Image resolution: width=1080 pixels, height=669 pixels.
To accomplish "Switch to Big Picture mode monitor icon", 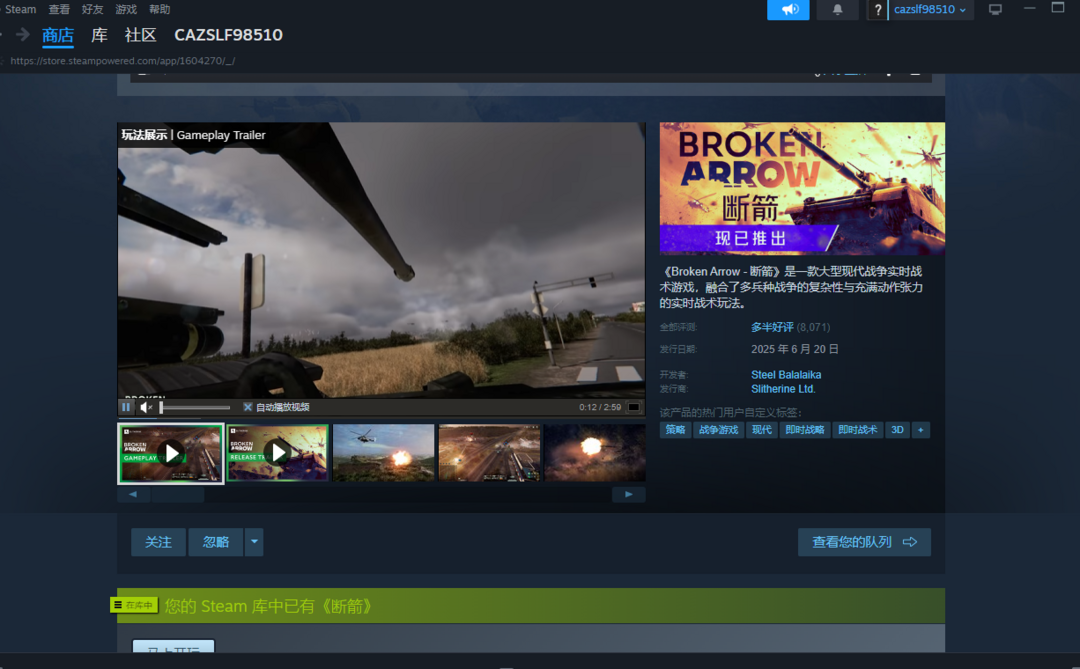I will 995,10.
